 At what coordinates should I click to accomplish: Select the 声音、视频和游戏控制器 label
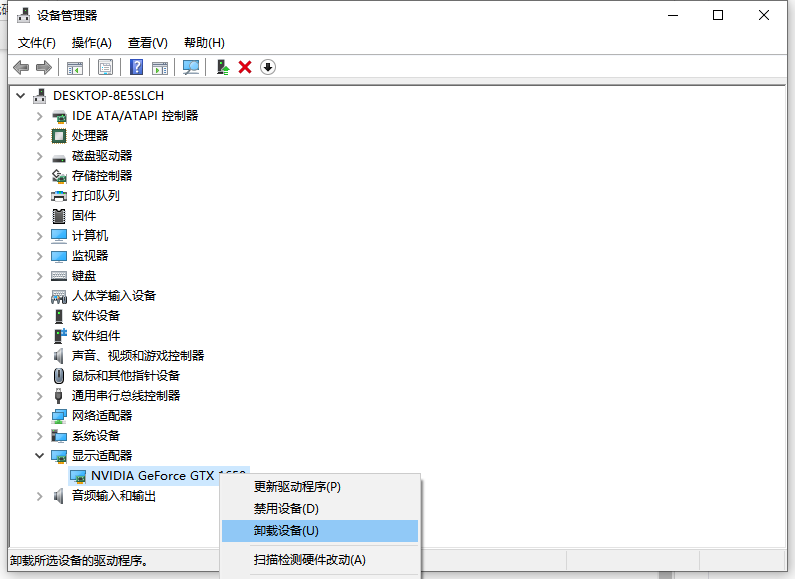[138, 356]
